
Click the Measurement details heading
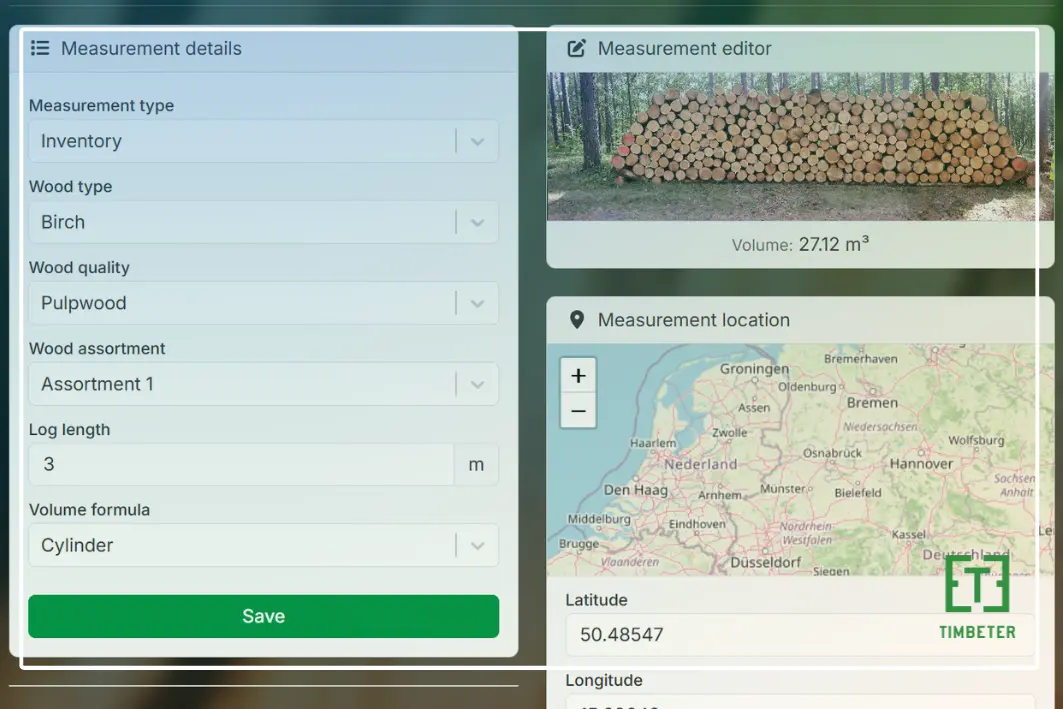pyautogui.click(x=151, y=49)
